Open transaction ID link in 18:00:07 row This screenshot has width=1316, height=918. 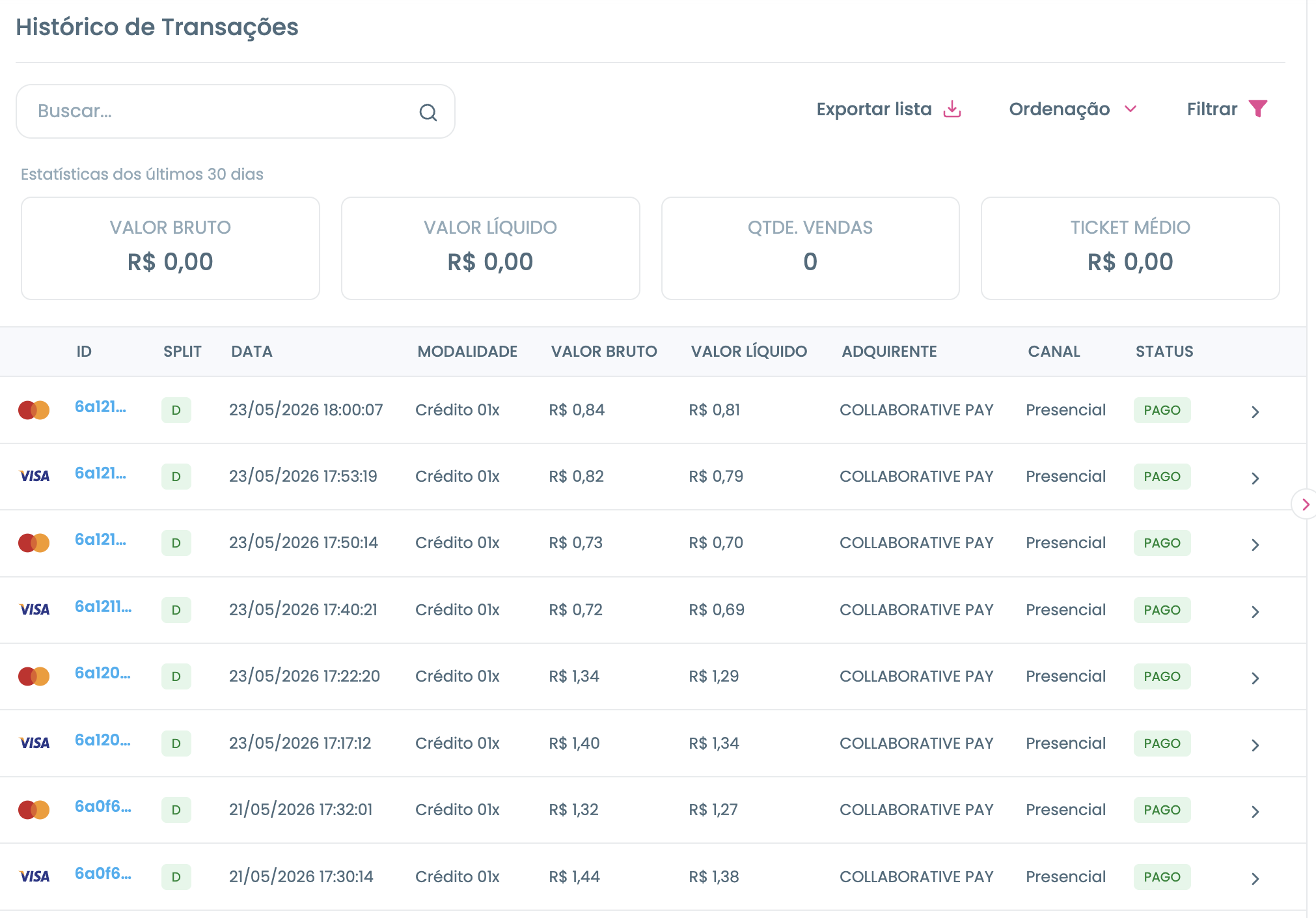point(100,407)
